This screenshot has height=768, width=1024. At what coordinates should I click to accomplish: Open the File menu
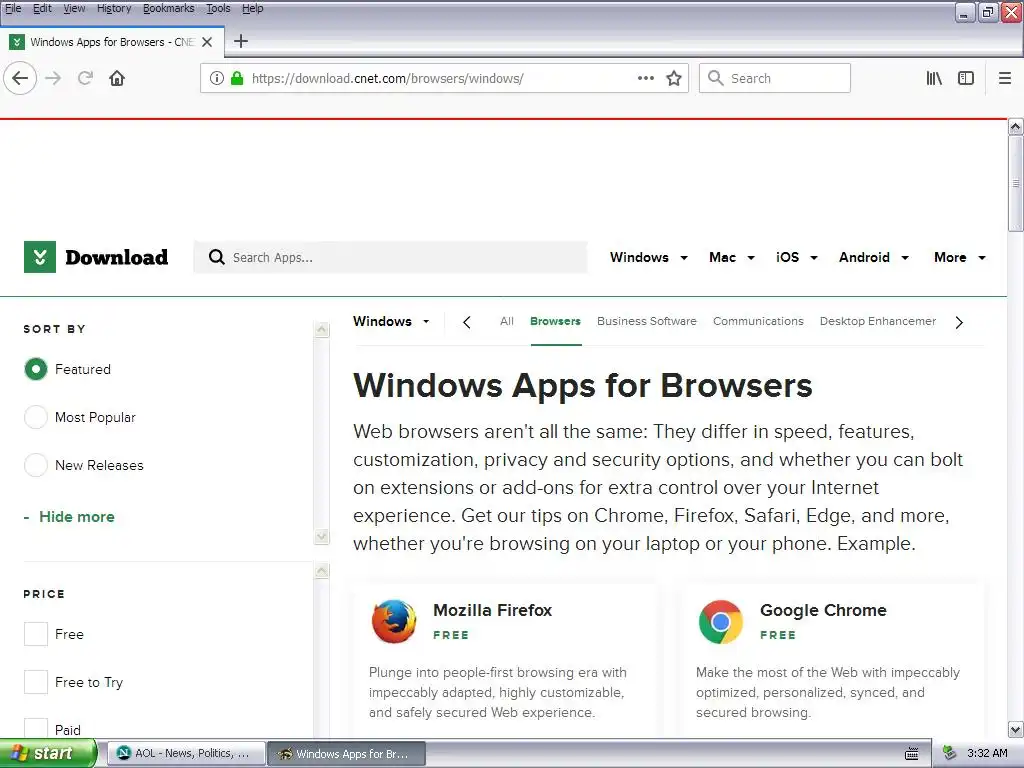[13, 8]
